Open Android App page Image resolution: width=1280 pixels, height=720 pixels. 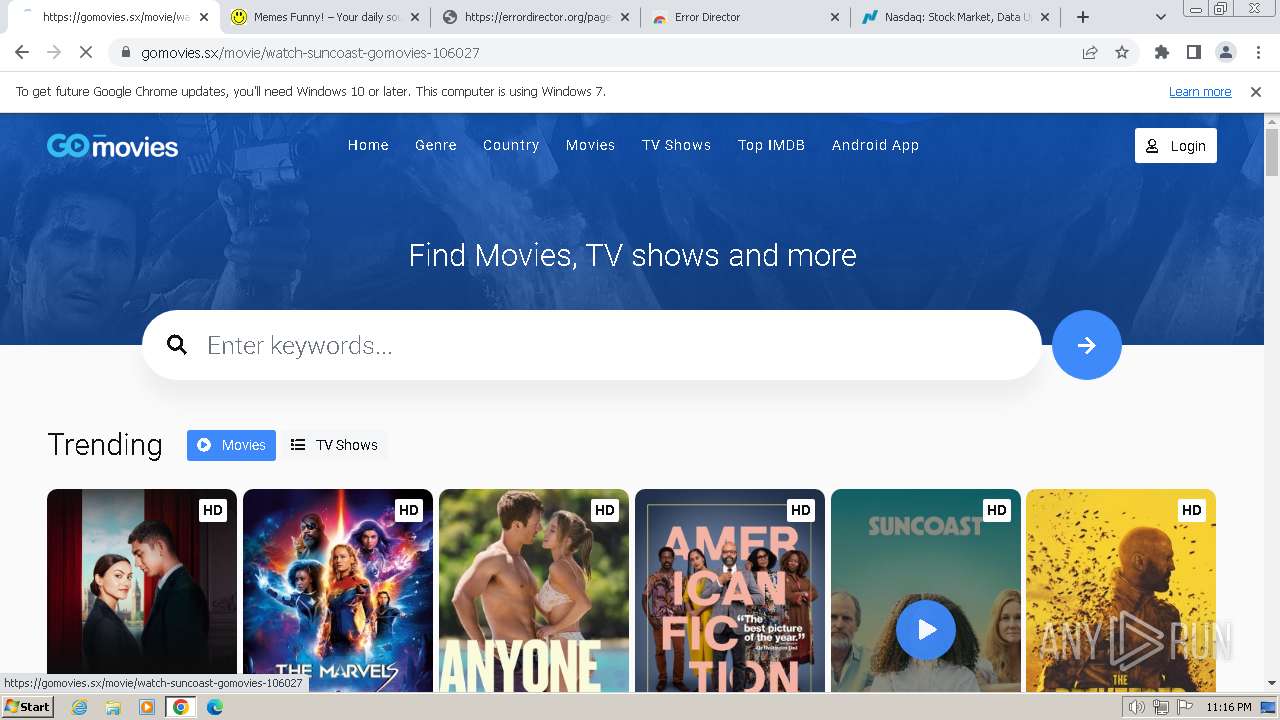tap(875, 145)
